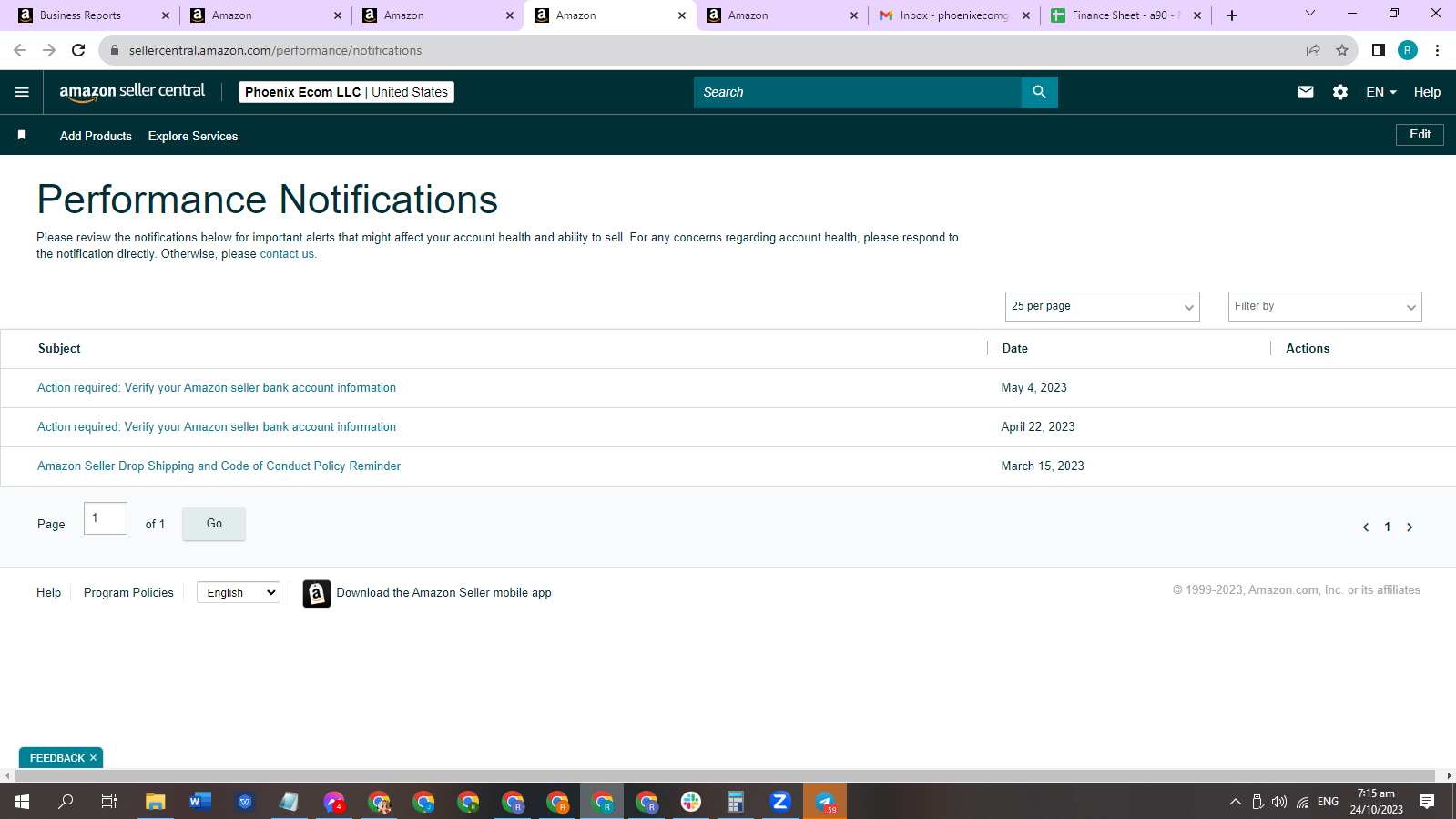Viewport: 1456px width, 819px height.
Task: Open Telegram from the taskbar
Action: tap(825, 802)
